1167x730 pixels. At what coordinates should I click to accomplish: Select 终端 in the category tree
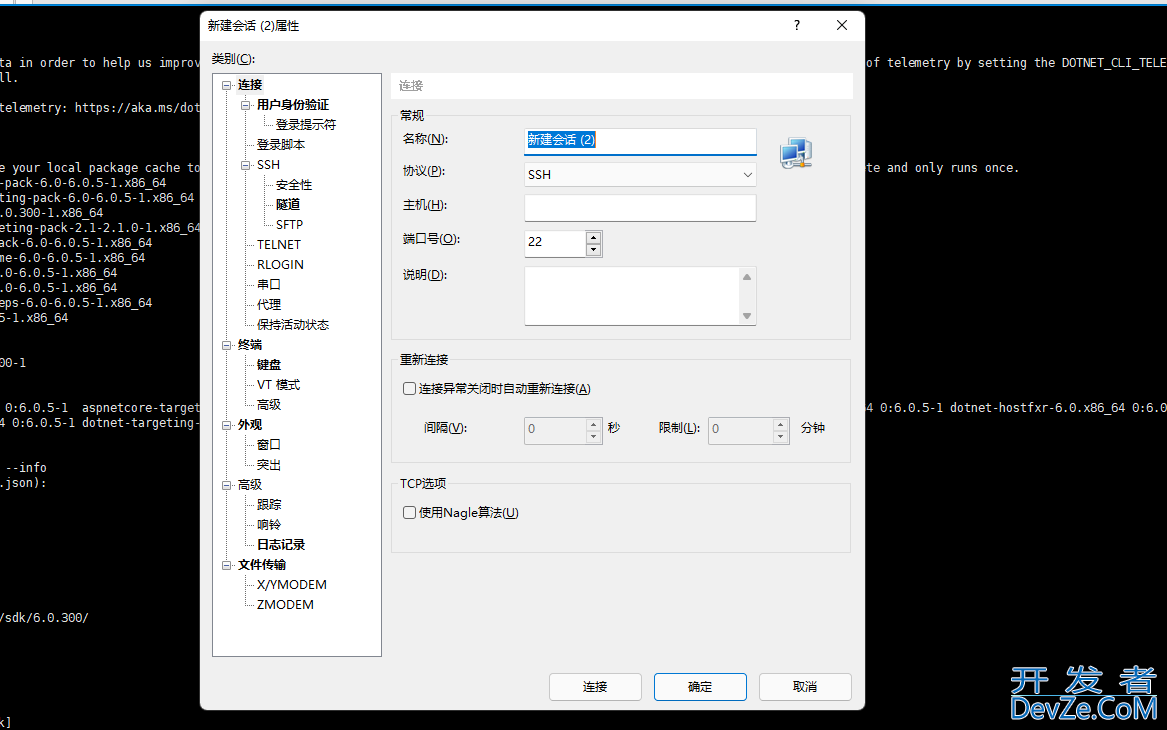tap(250, 345)
